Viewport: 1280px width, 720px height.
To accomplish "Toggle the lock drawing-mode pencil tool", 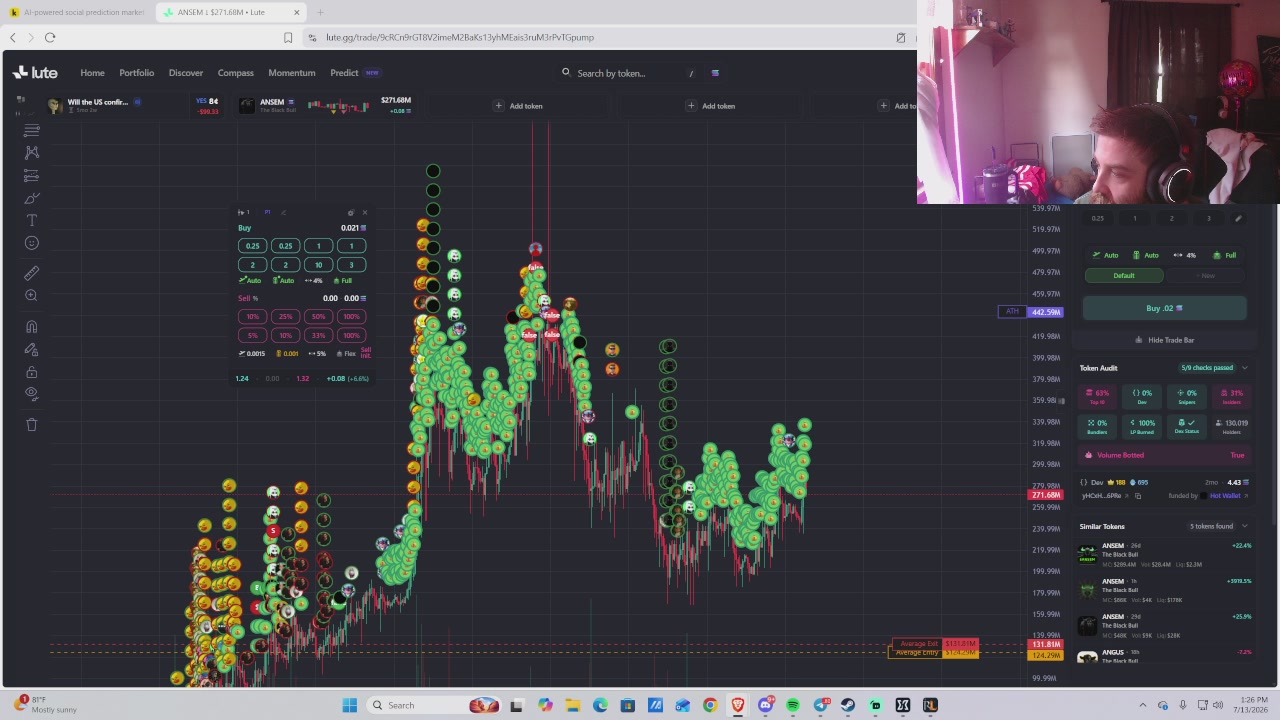I will click(32, 349).
